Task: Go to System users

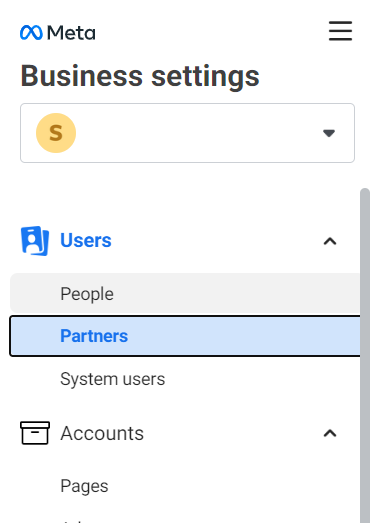Action: 112,379
